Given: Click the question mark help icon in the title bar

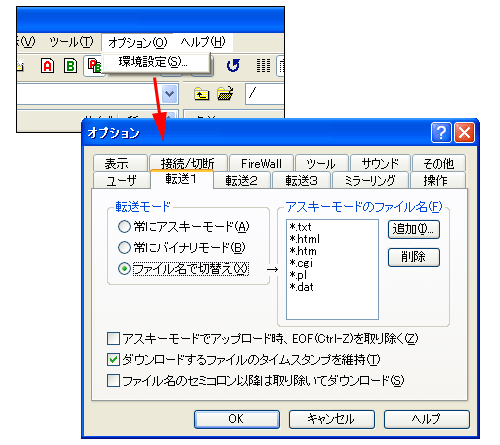Looking at the screenshot, I should [x=441, y=133].
